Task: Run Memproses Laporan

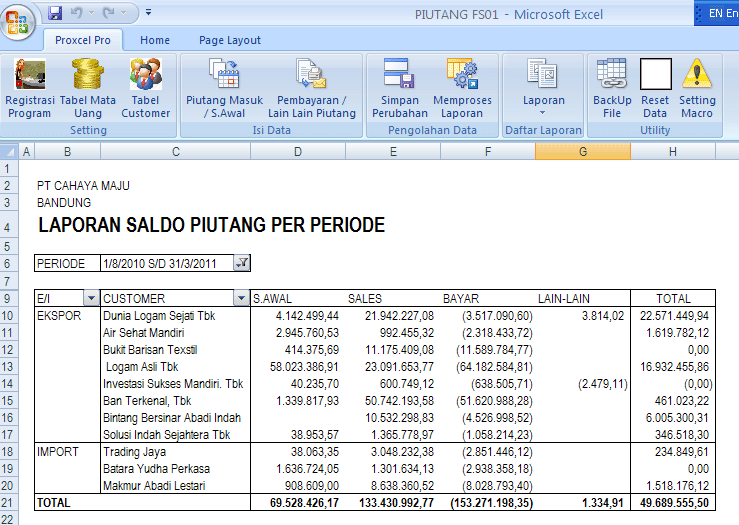Action: pyautogui.click(x=462, y=88)
